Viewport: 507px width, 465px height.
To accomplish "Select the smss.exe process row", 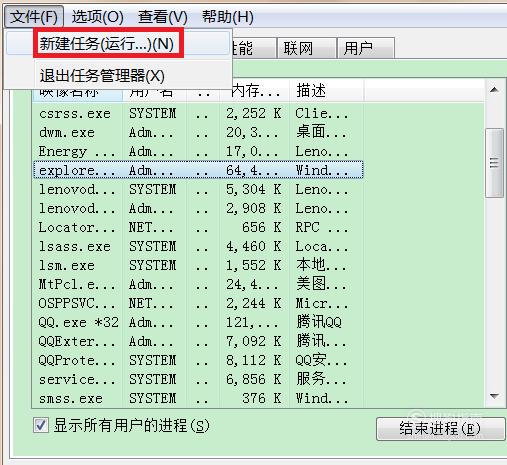I will click(x=198, y=399).
